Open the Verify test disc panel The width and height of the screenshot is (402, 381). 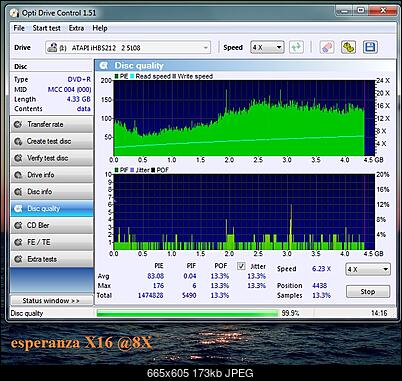click(52, 158)
